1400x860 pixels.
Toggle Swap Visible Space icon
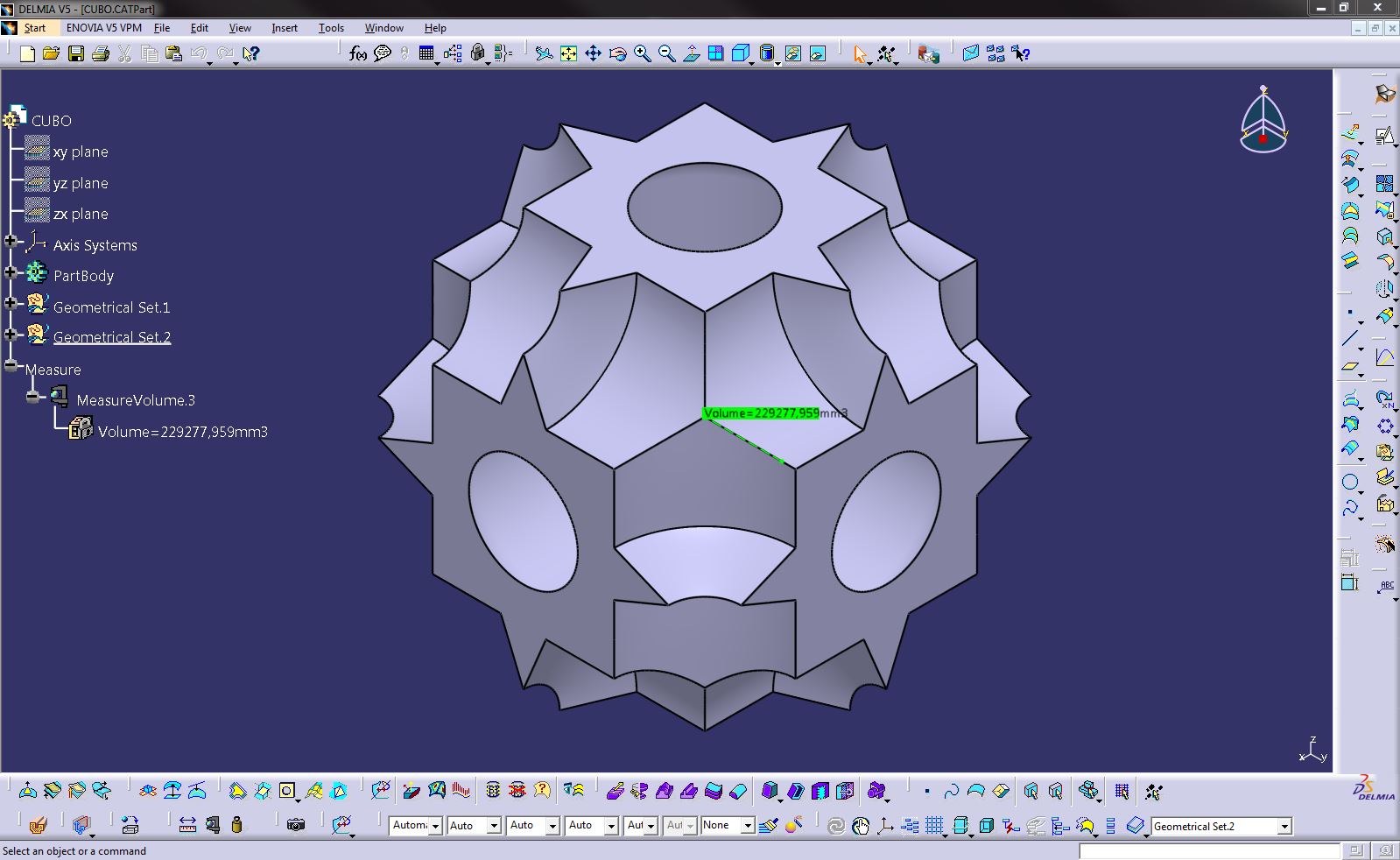(x=818, y=54)
